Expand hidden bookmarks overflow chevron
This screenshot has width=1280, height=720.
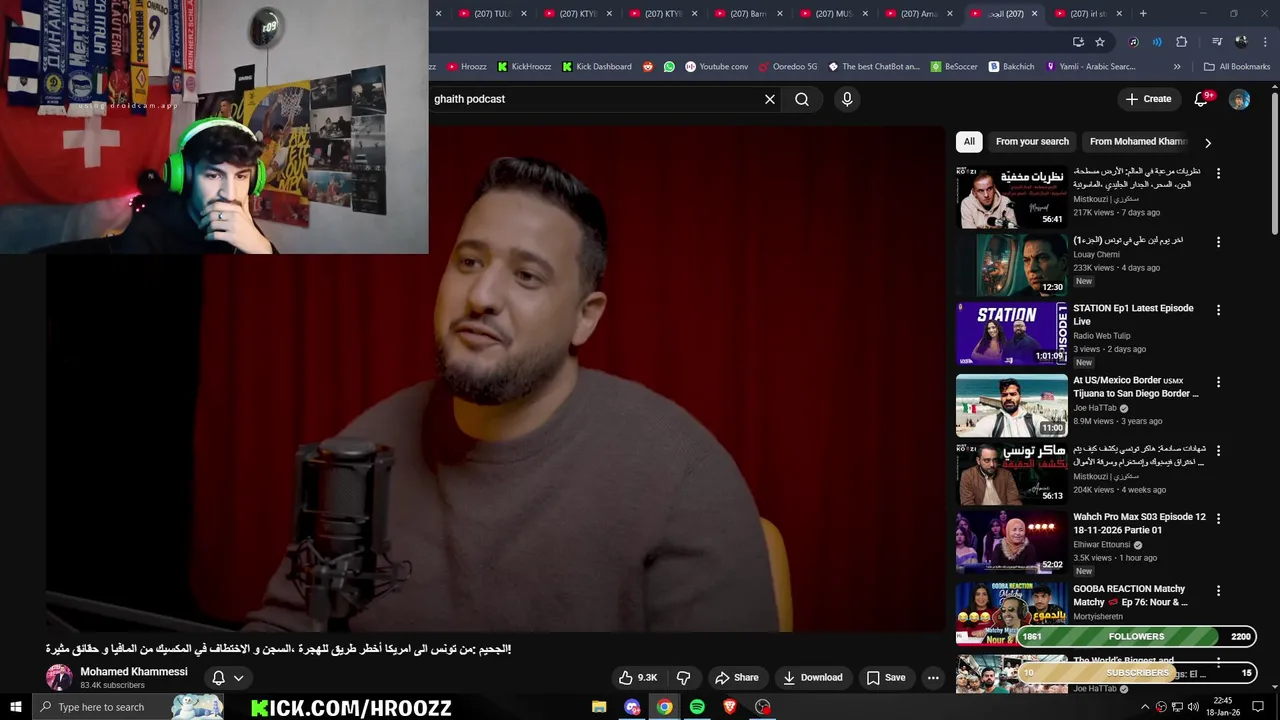coord(1177,67)
